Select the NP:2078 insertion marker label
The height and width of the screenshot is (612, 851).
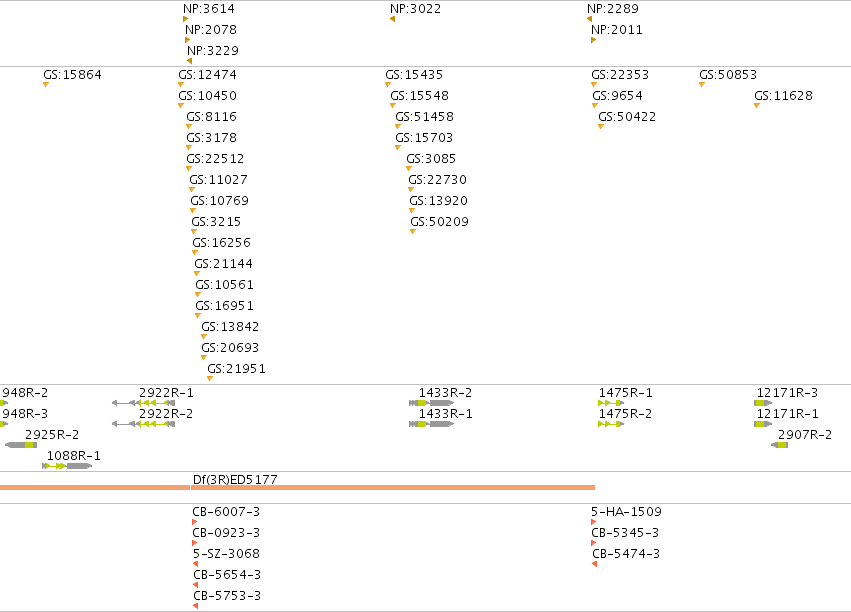[211, 30]
